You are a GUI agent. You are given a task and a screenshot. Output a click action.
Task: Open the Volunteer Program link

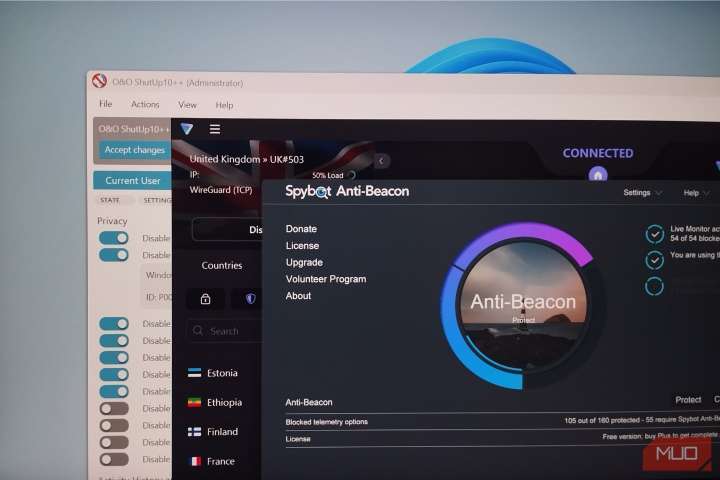point(326,279)
